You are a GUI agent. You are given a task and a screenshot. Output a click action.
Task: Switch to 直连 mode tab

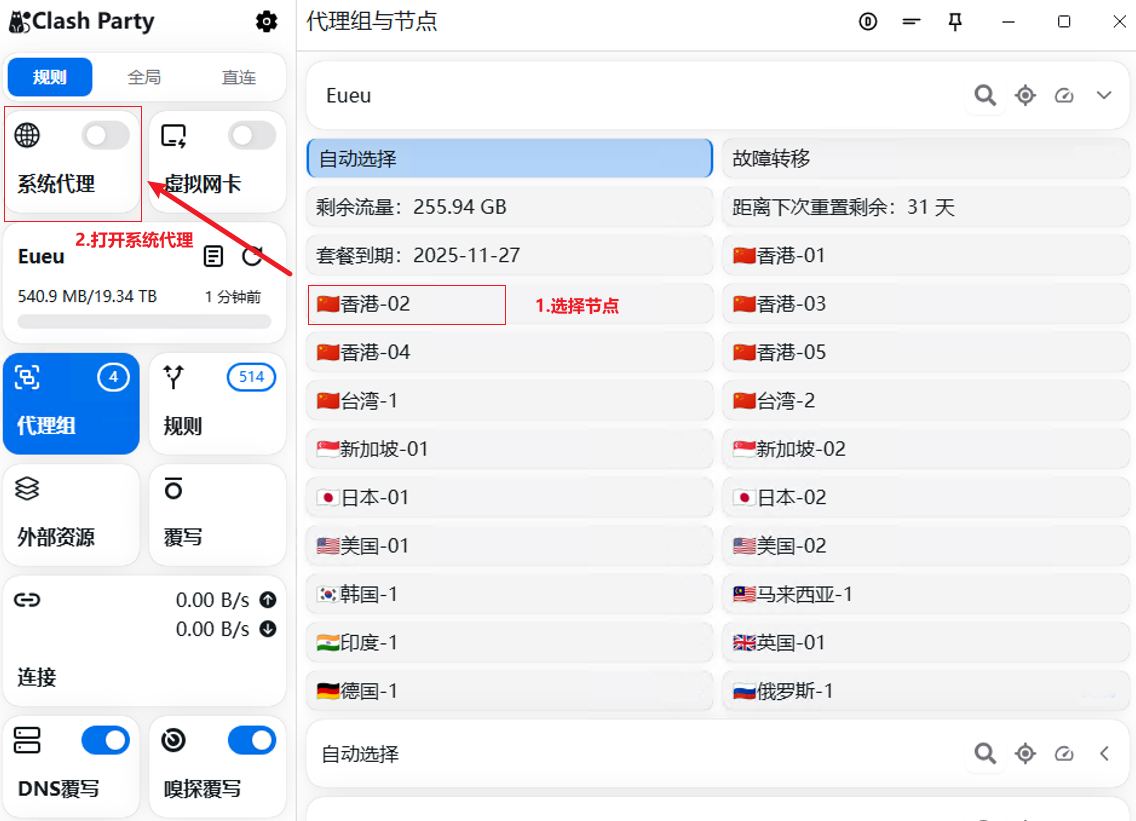[x=239, y=77]
